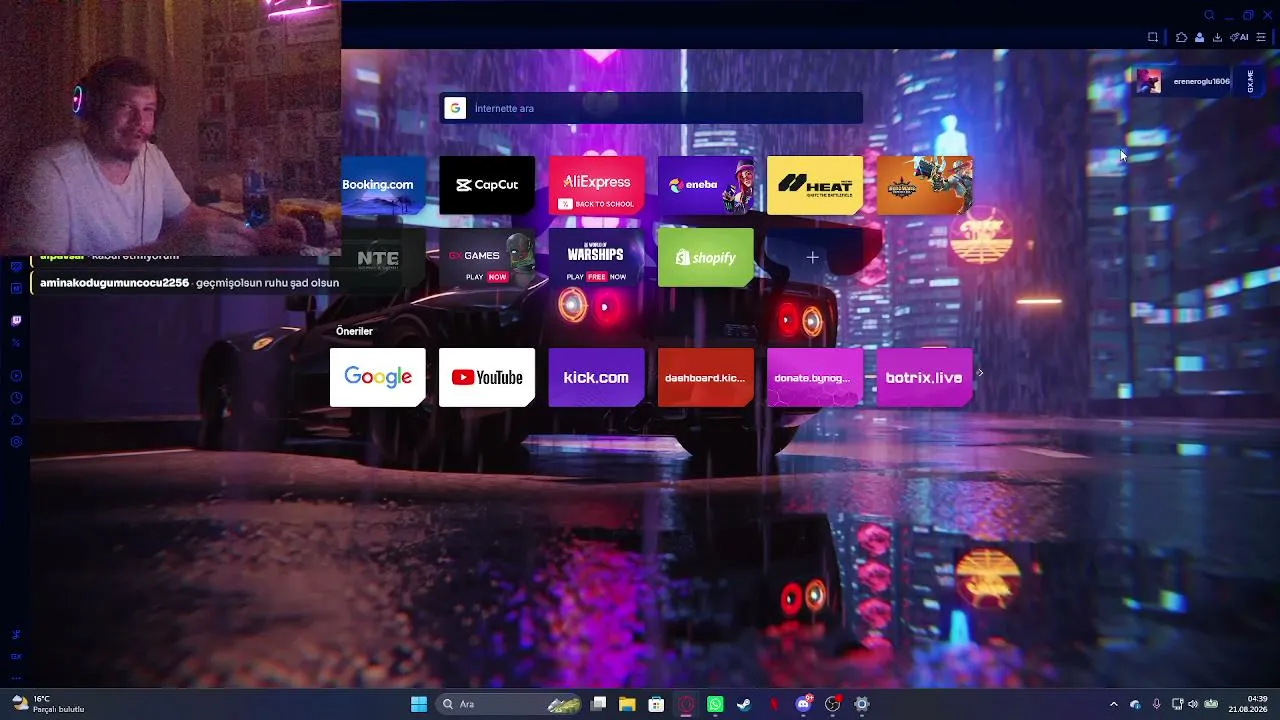
Task: Open the World of Warships tile
Action: (x=597, y=258)
